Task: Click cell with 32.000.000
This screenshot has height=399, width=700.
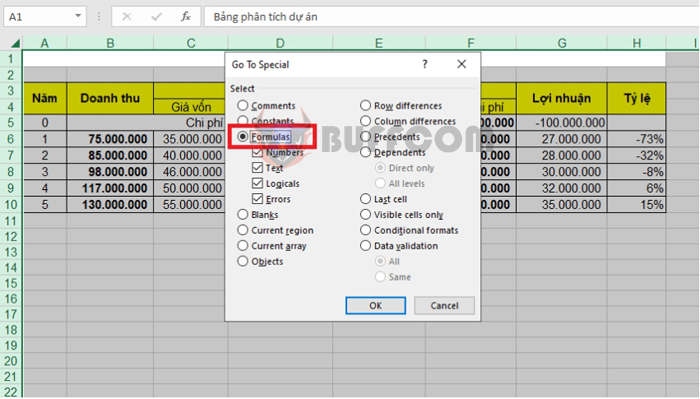Action: tap(562, 188)
